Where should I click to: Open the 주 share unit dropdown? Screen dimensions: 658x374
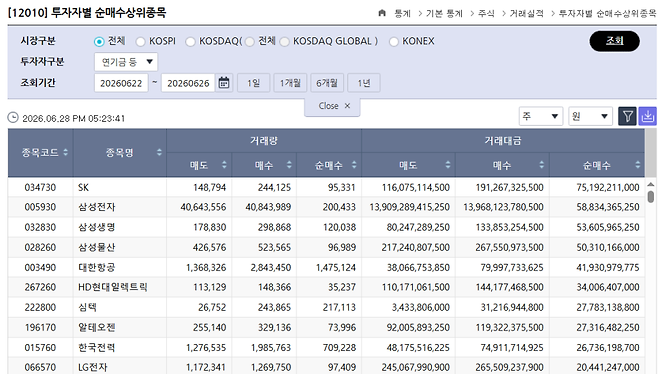point(541,116)
